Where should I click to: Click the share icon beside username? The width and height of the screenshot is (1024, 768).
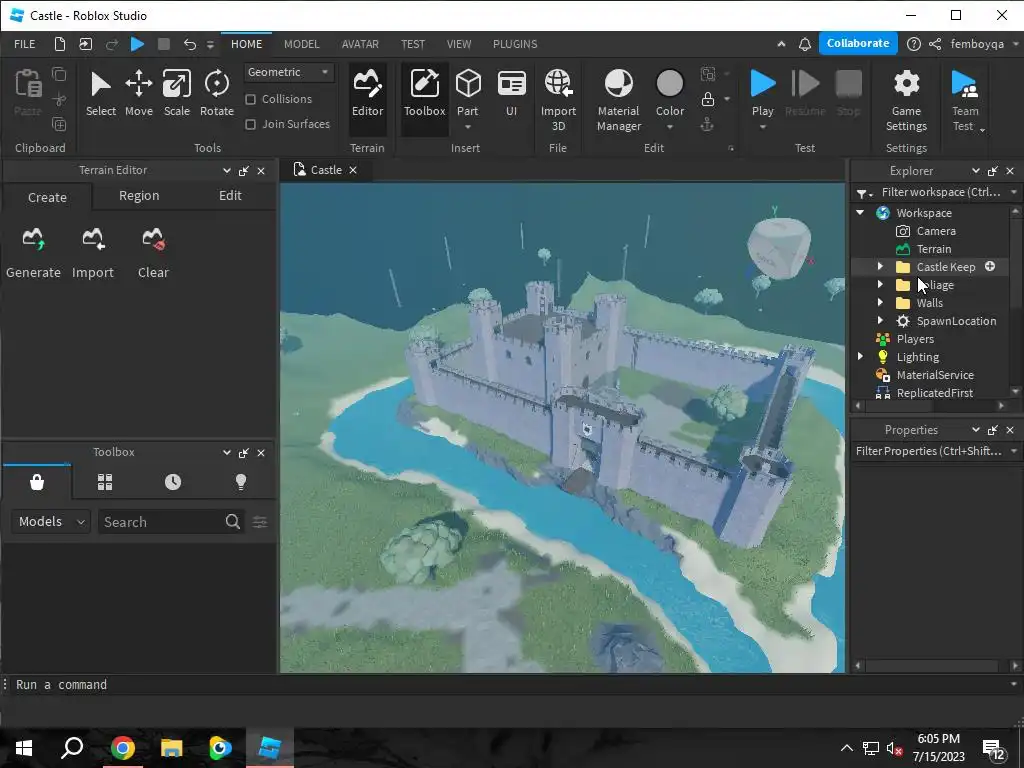coord(935,44)
